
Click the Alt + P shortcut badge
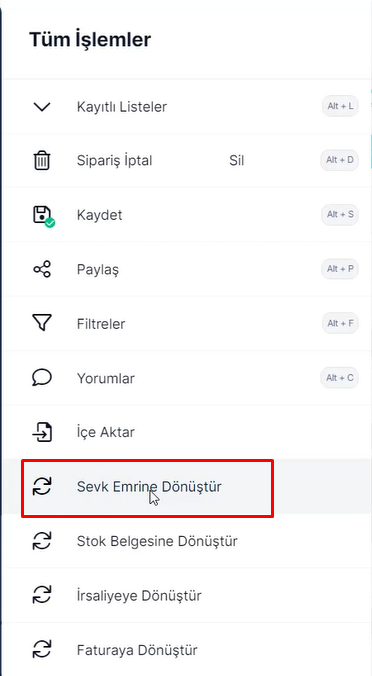340,269
